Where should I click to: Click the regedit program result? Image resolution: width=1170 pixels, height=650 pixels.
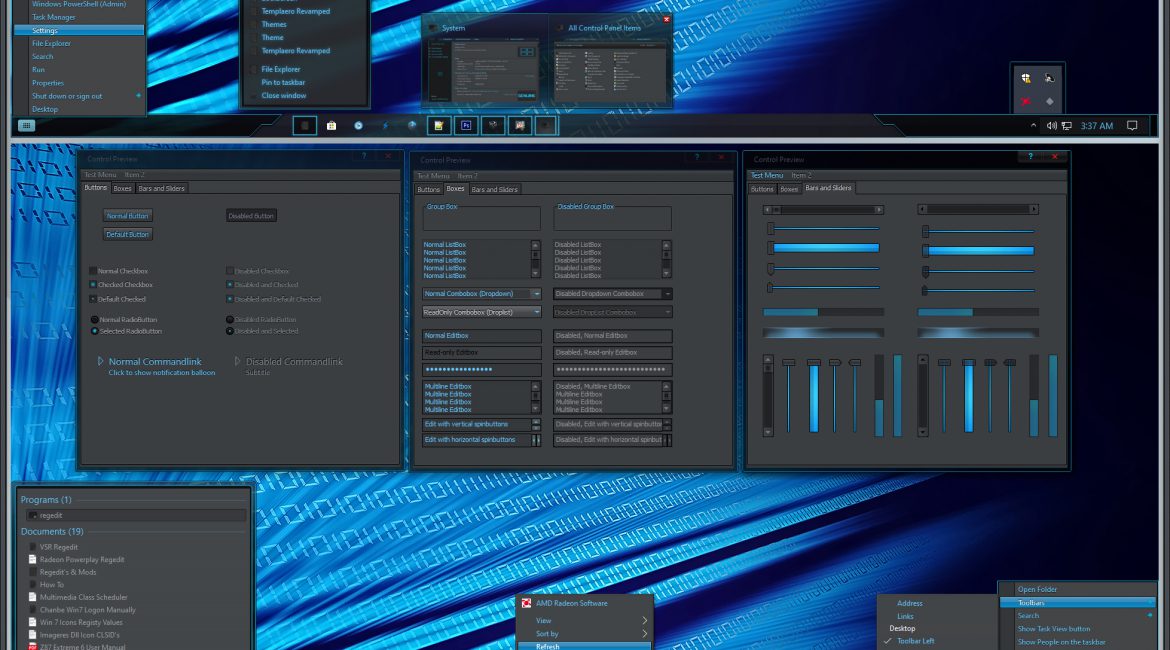point(134,515)
